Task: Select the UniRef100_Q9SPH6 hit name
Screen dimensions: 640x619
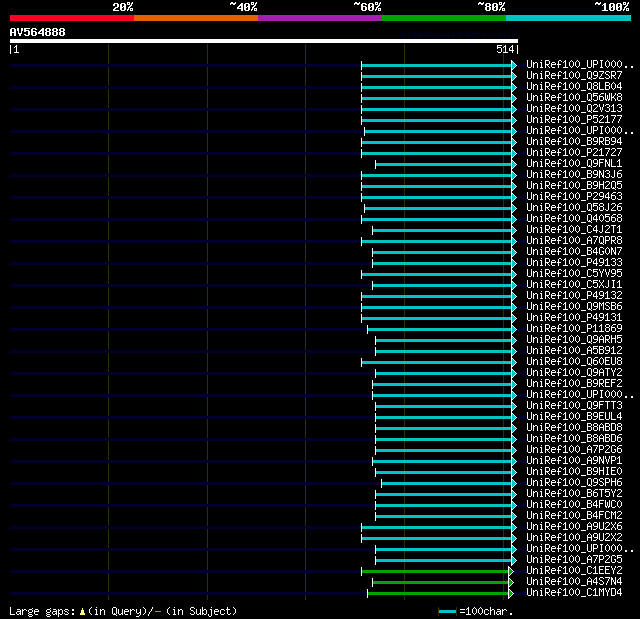Action: coord(574,483)
